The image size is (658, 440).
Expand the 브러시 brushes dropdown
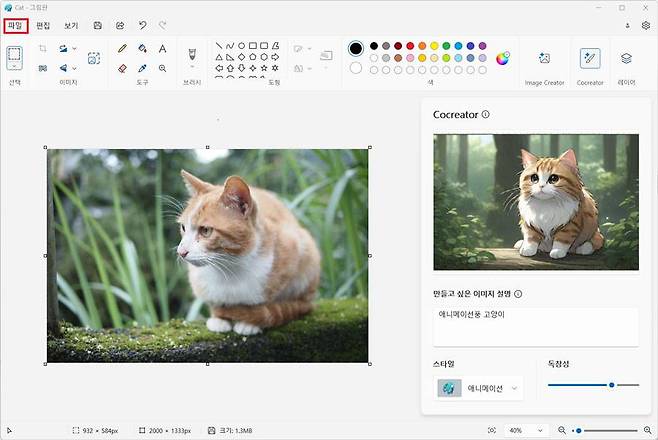tap(191, 68)
